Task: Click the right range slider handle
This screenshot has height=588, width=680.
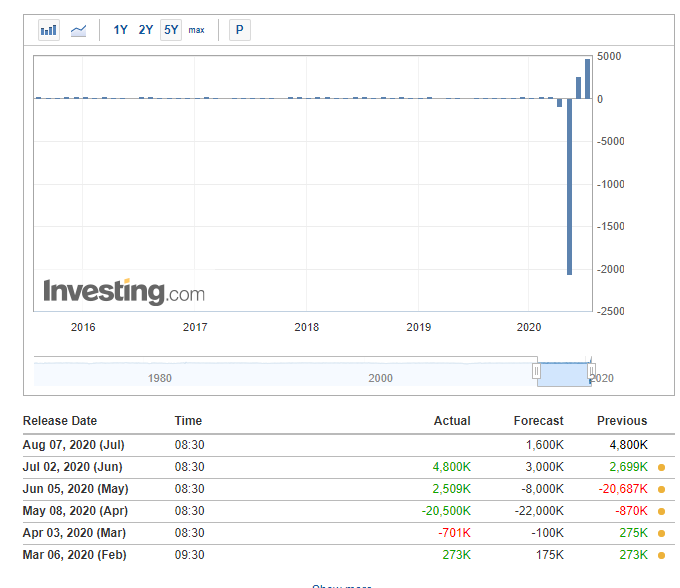Action: [591, 371]
